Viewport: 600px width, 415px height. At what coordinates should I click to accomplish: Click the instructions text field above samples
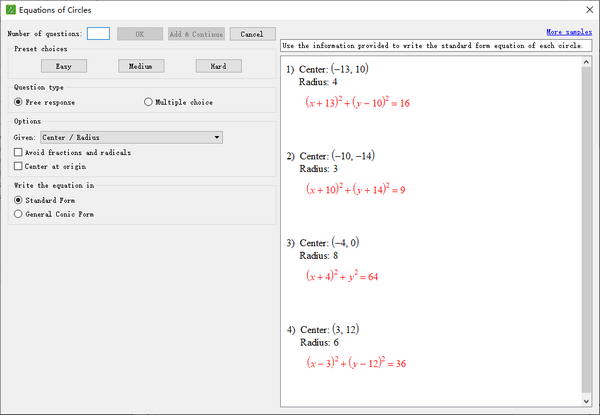tap(435, 46)
